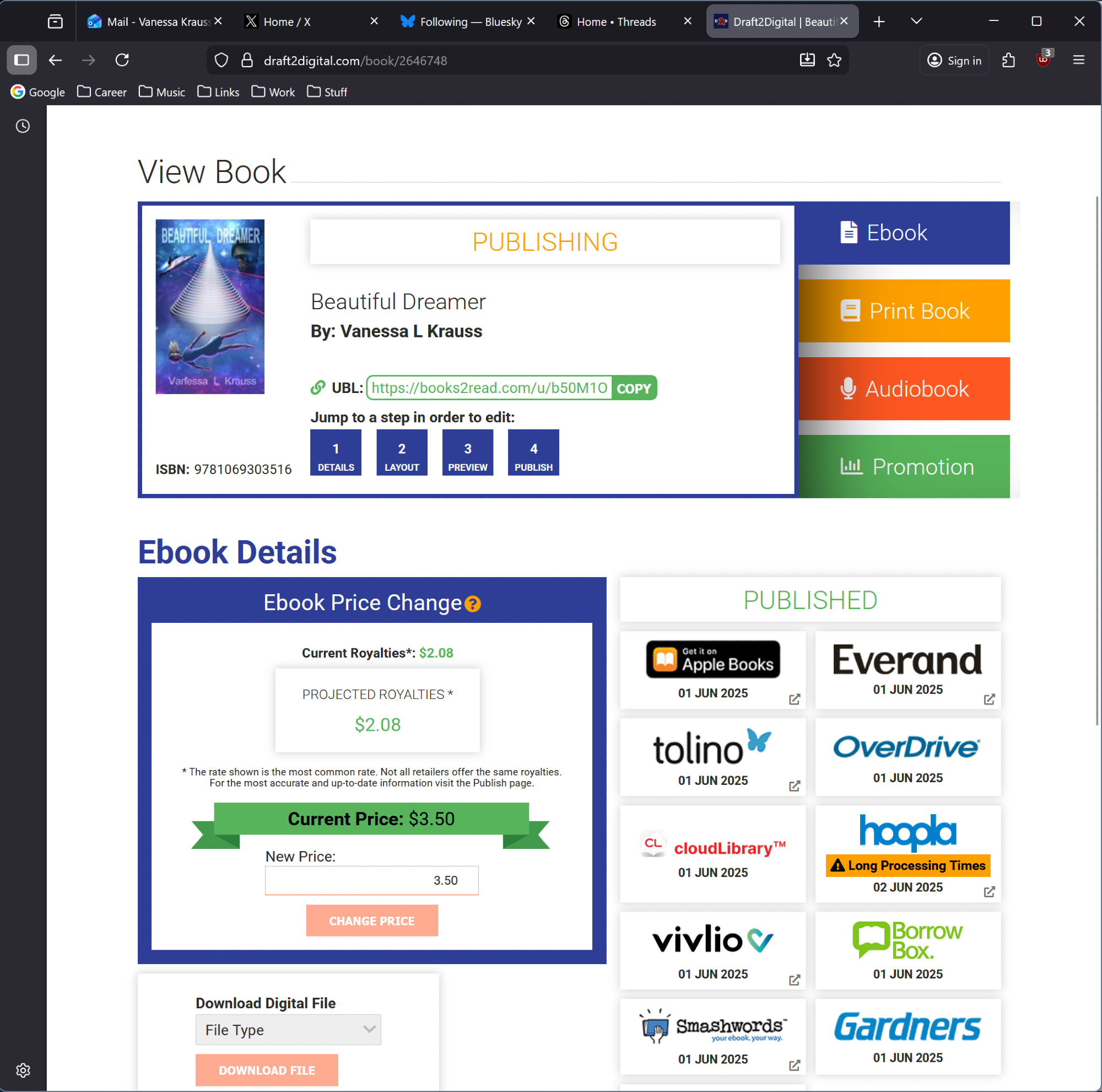Click the Beautiful Dreamer cover thumbnail
Image resolution: width=1102 pixels, height=1092 pixels.
point(210,306)
